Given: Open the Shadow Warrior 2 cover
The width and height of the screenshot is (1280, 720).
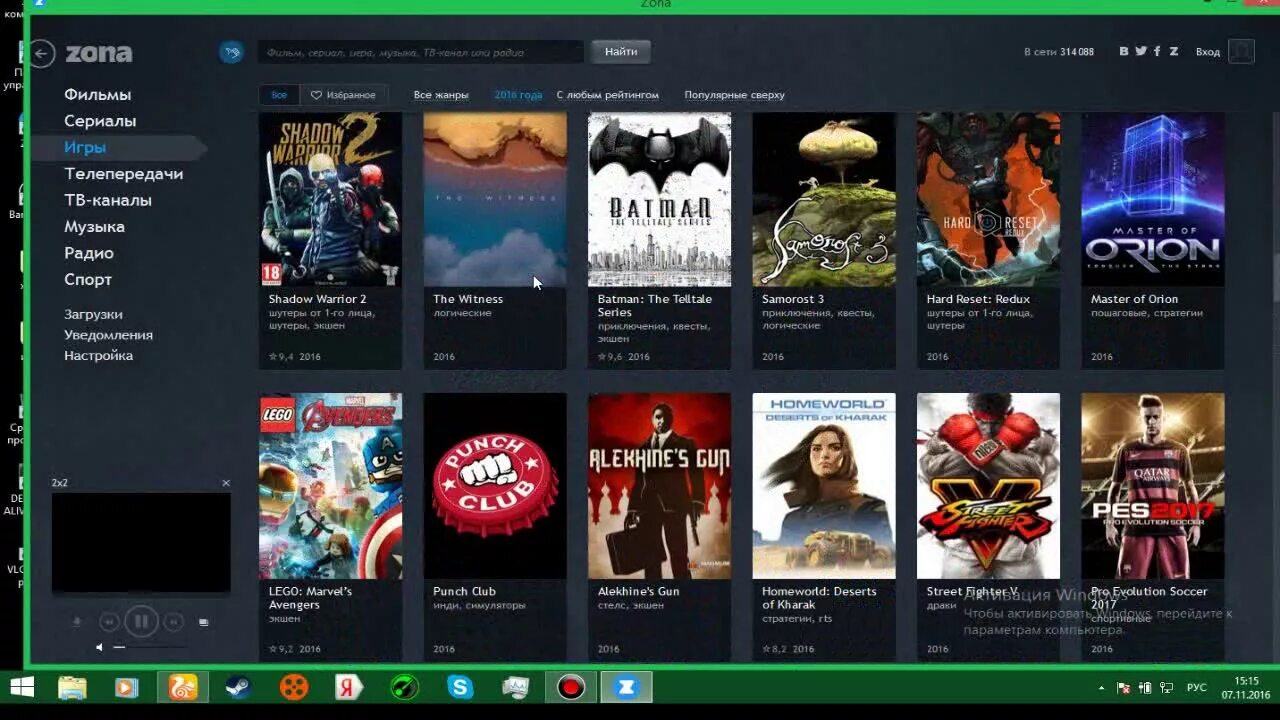Looking at the screenshot, I should (330, 199).
